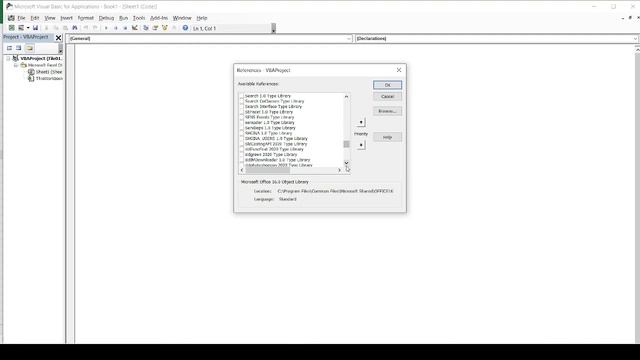Open the Tools menu
The width and height of the screenshot is (640, 360).
pyautogui.click(x=139, y=18)
